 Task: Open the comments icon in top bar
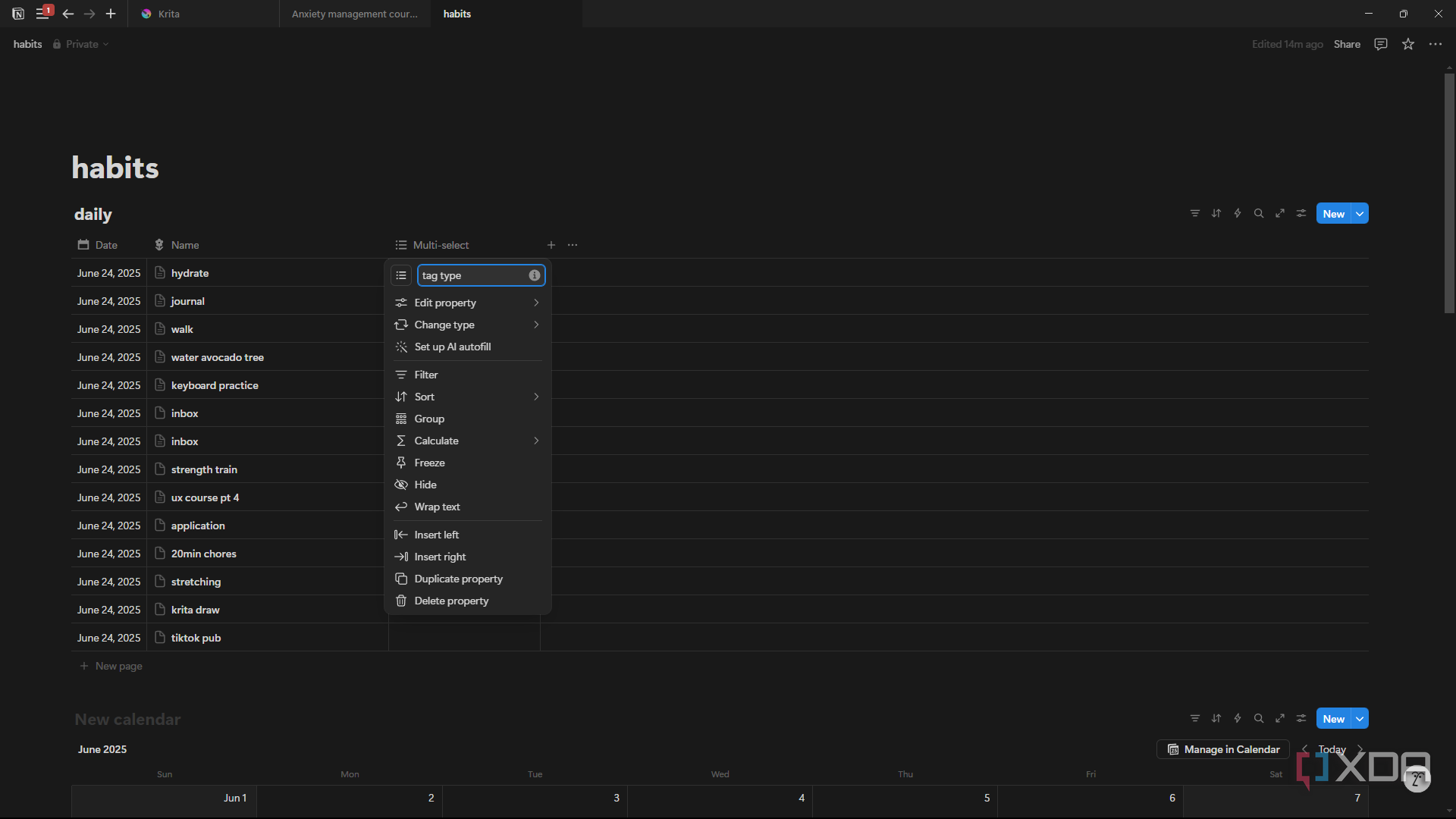[x=1381, y=44]
